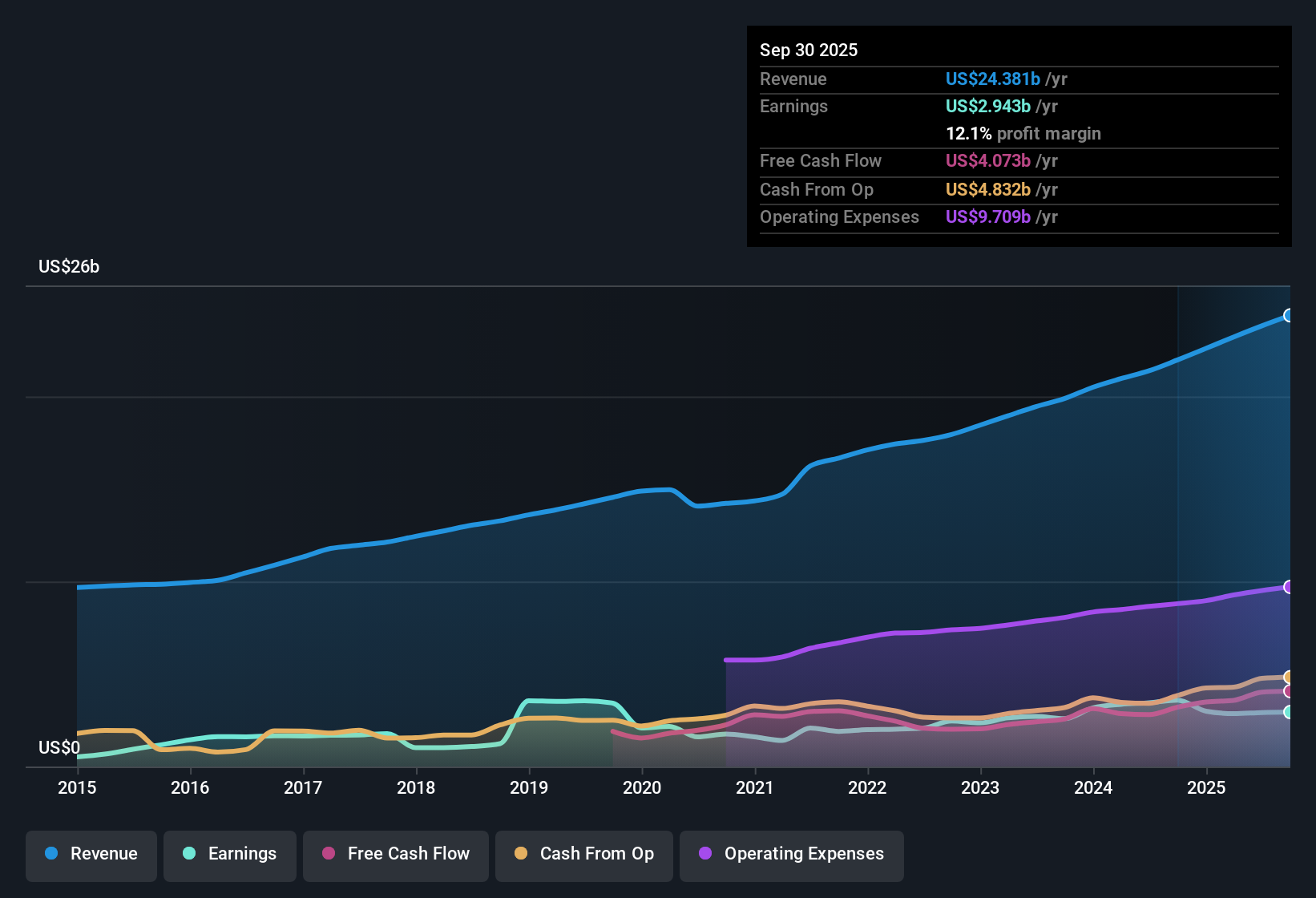Click the orange Cash From Op legend dot
Screen dimensions: 1316x898
tap(521, 854)
